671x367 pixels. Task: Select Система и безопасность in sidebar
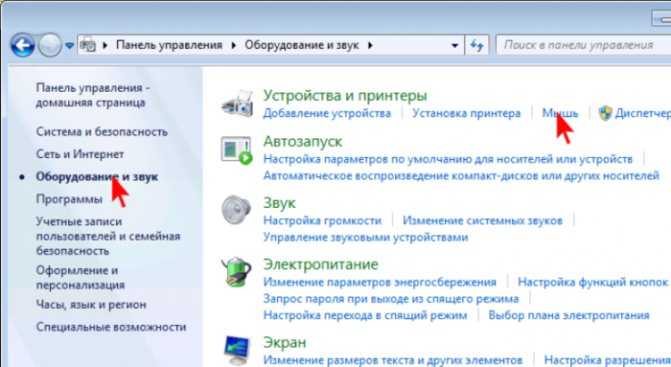point(102,132)
